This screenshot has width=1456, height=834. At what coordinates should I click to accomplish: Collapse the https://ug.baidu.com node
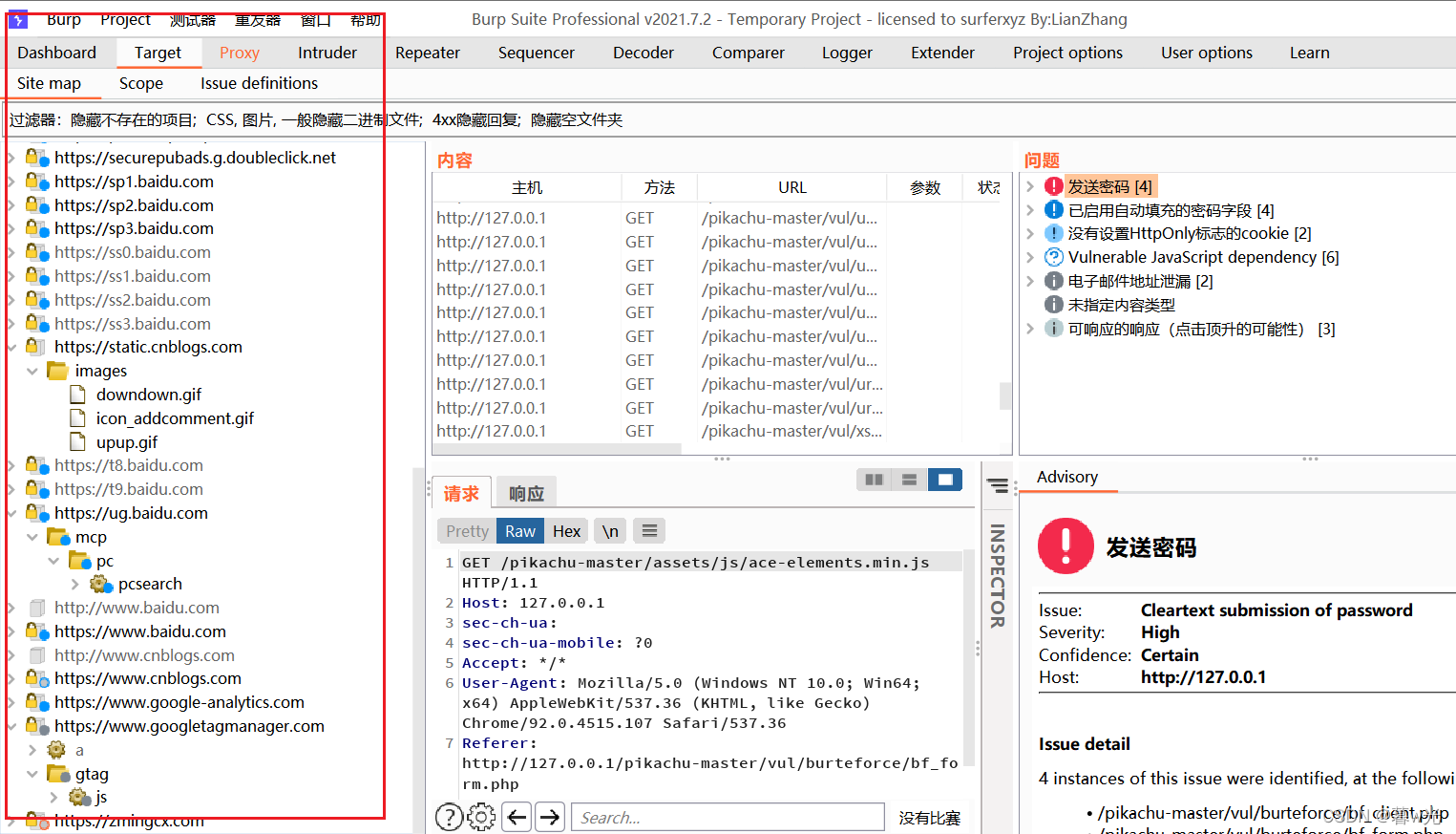[11, 513]
